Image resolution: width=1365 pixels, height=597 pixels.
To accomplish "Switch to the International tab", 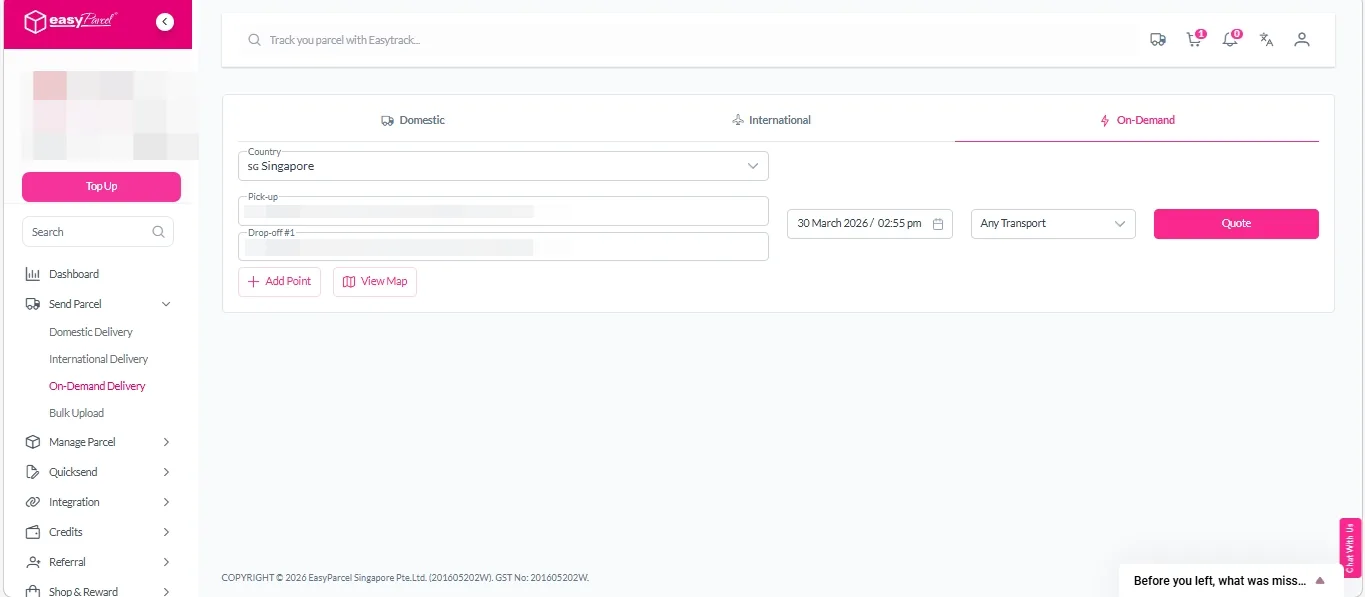I will tap(771, 120).
